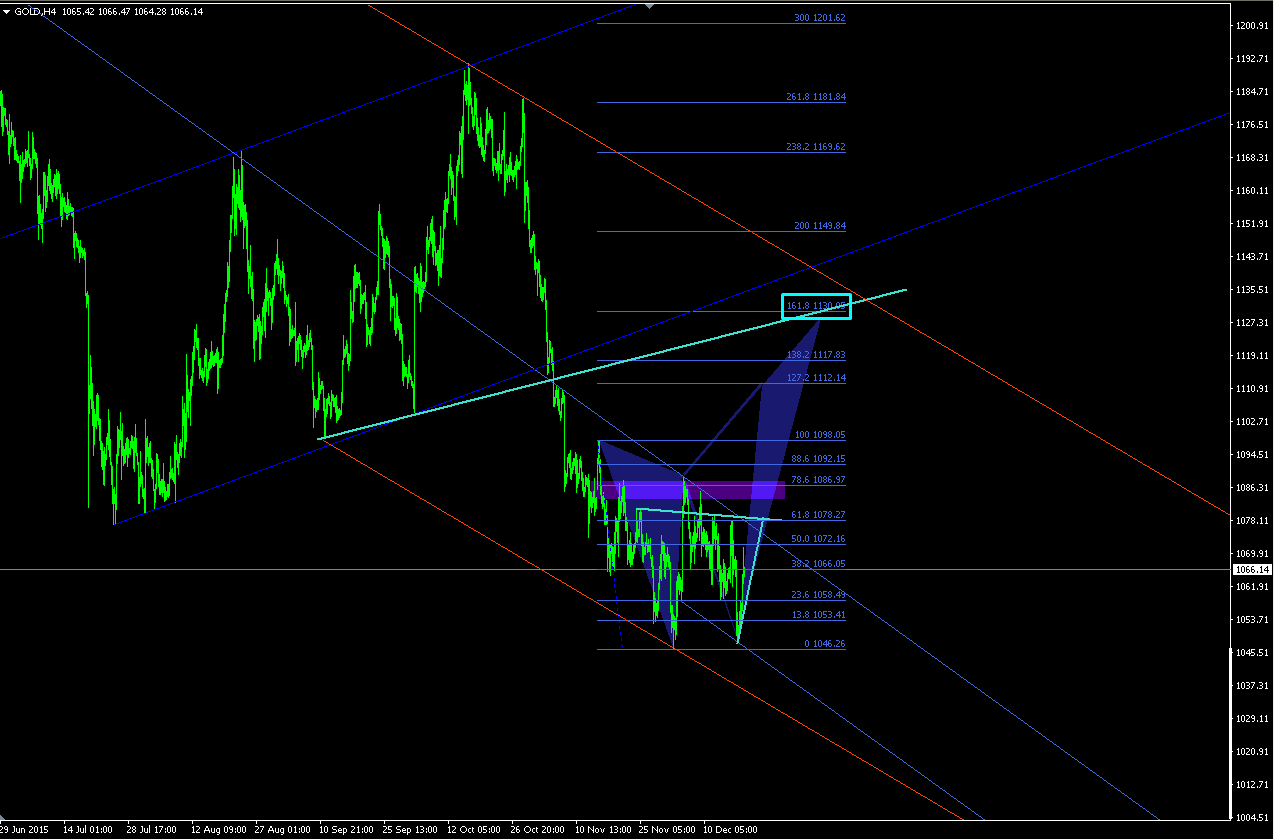Viewport: 1274px width, 839px height.
Task: Click the 61.8 1078.27 Fibonacci label
Action: [818, 515]
